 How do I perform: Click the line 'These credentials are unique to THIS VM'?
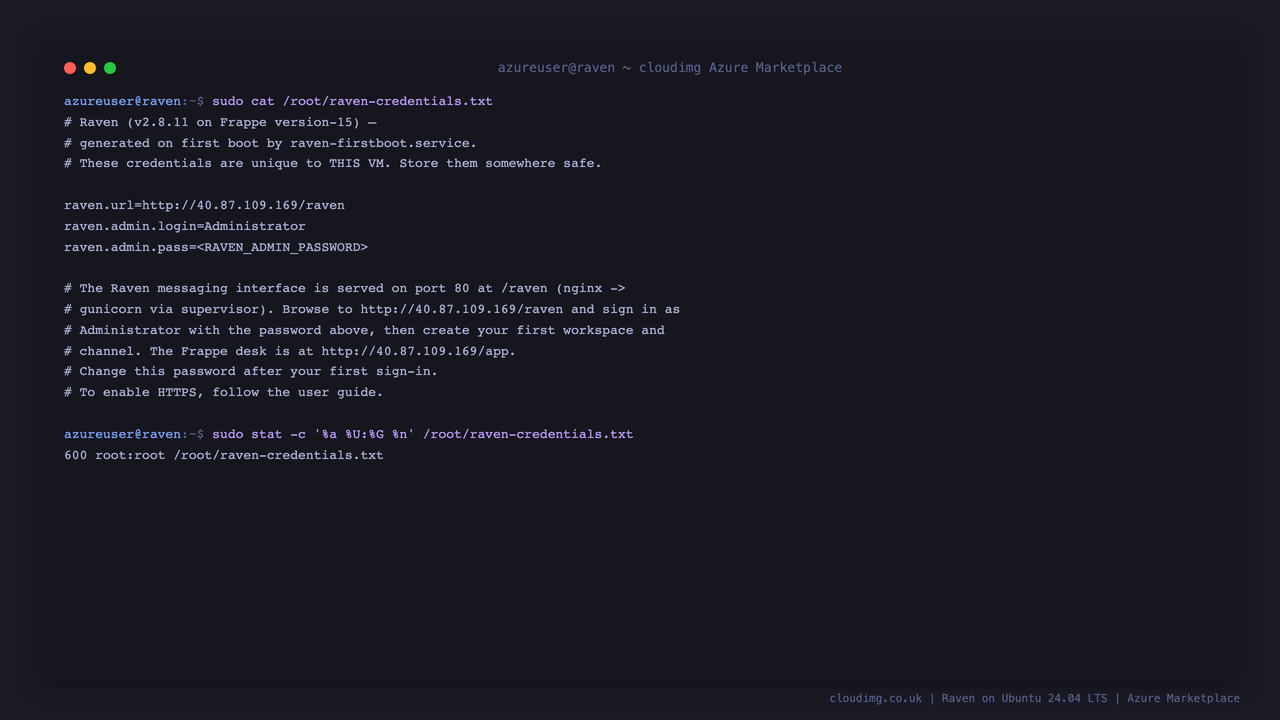pos(333,163)
